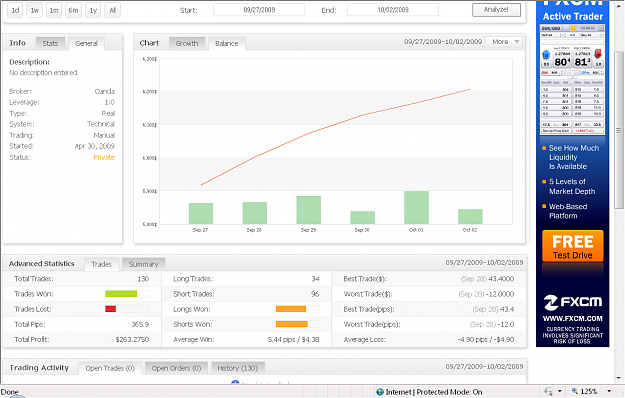
Task: Click the Longs Won orange bar
Action: click(x=291, y=309)
